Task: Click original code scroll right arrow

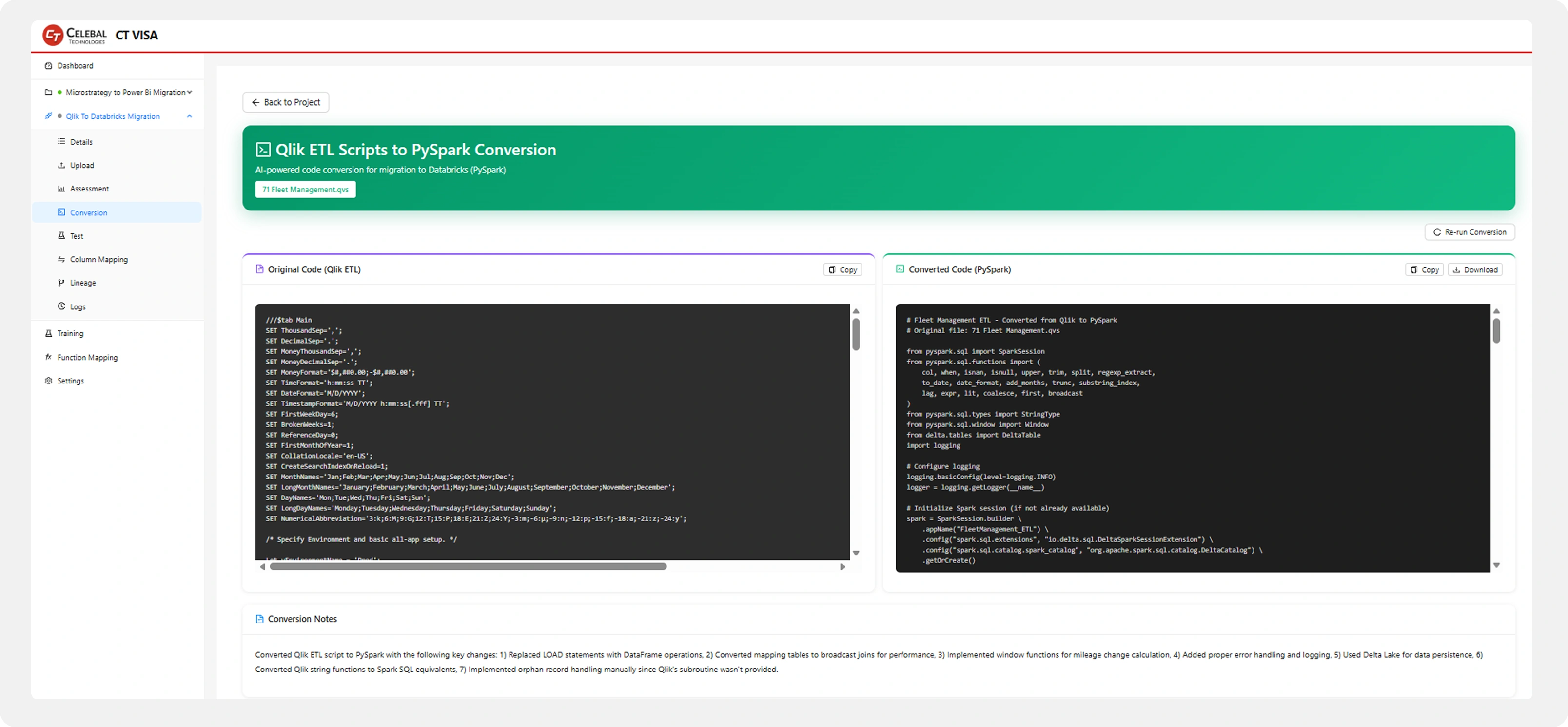Action: [x=843, y=566]
